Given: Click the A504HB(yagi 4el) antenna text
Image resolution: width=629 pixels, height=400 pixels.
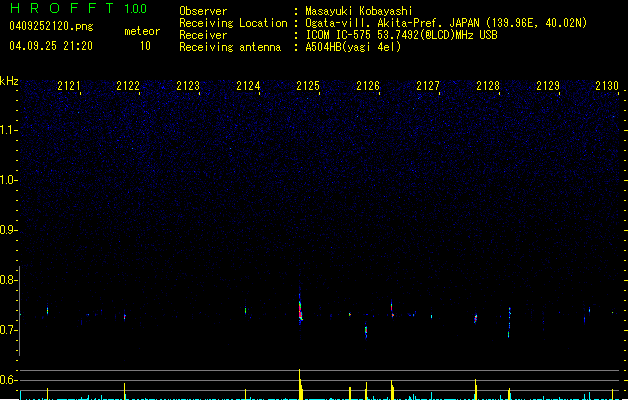Looking at the screenshot, I should [x=353, y=47].
